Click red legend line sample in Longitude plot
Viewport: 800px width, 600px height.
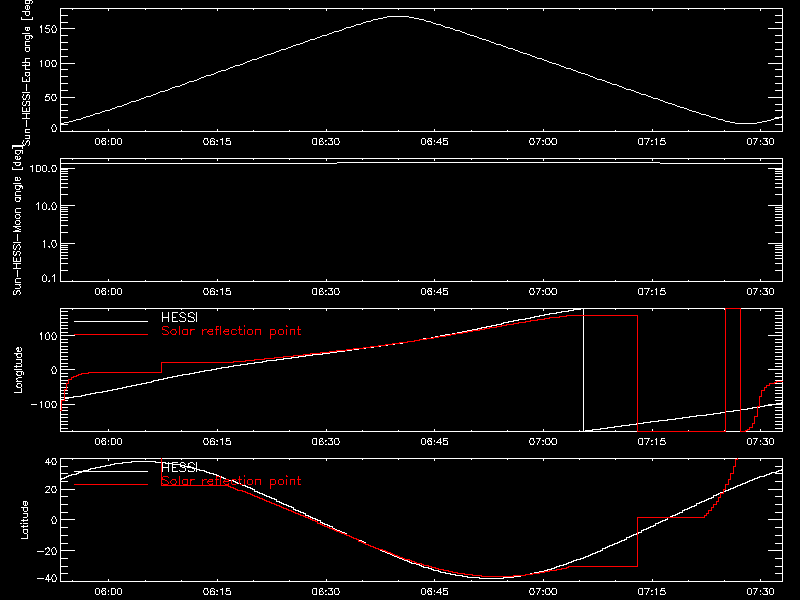coord(111,335)
